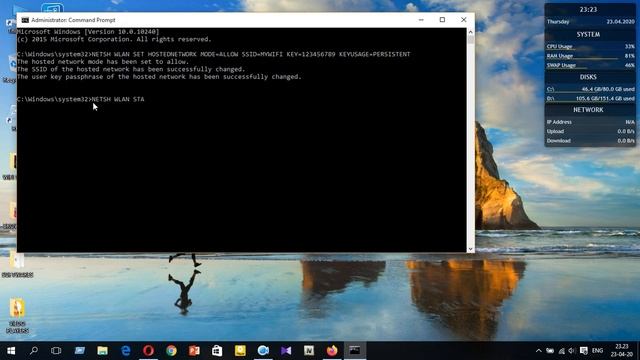Open taskbar Search magnifier
The image size is (640, 360).
(34, 351)
